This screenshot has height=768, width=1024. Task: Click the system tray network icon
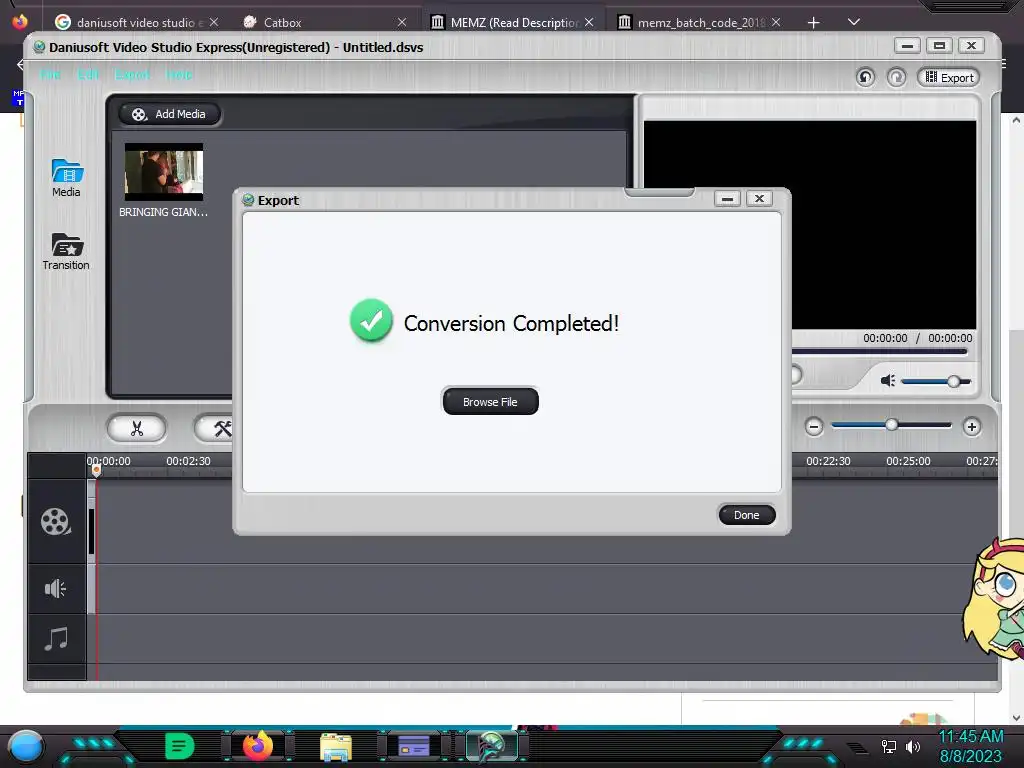coord(889,746)
